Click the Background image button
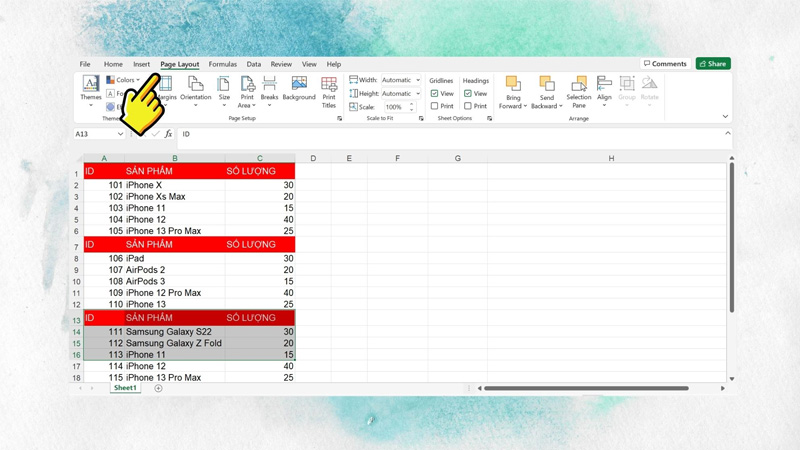 click(299, 88)
